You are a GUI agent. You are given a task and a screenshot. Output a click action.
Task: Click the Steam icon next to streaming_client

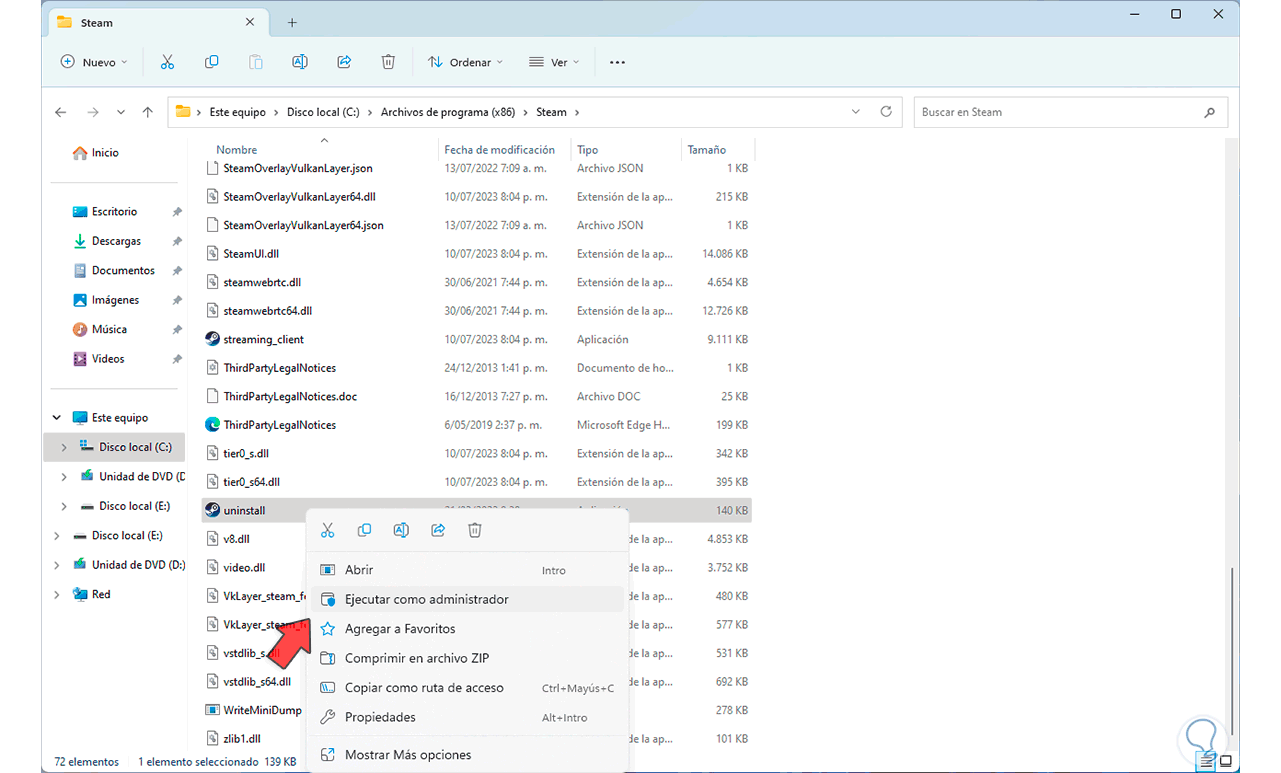pyautogui.click(x=212, y=339)
